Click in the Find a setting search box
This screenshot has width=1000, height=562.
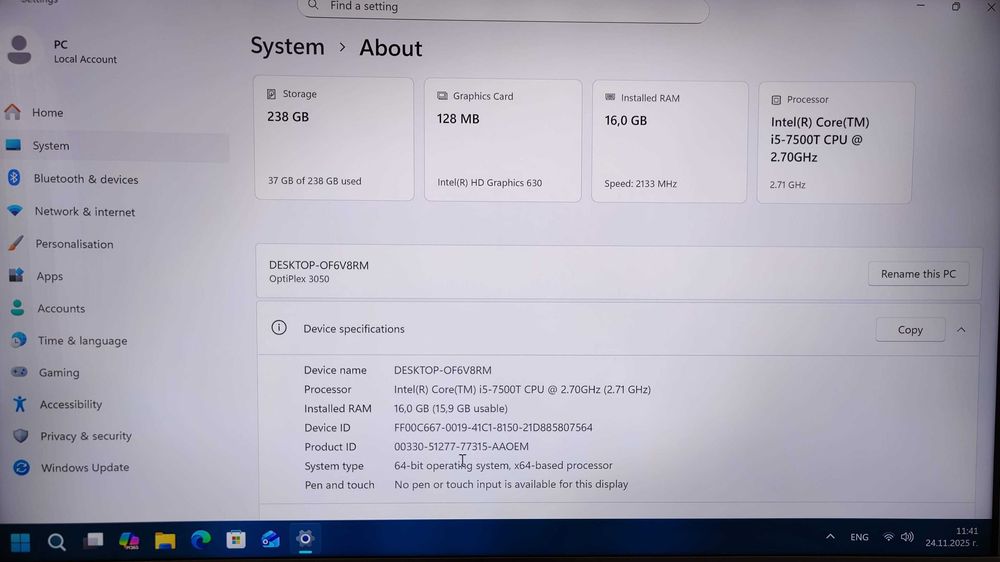[503, 8]
